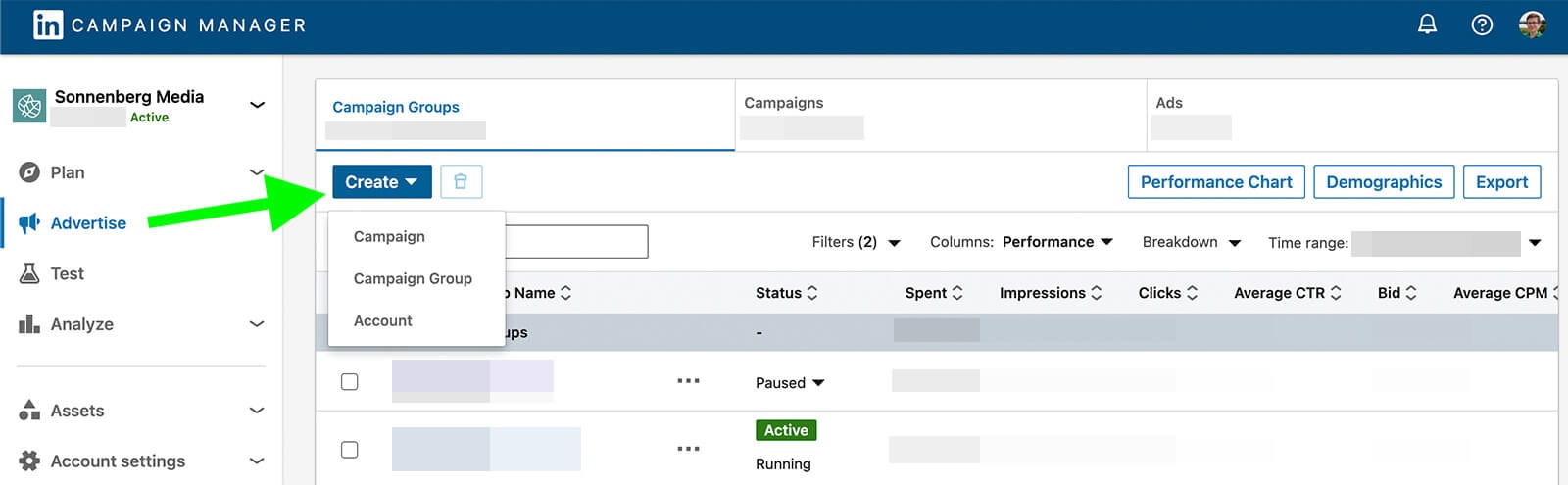The height and width of the screenshot is (485, 1568).
Task: Click the delete trash can button
Action: [461, 182]
